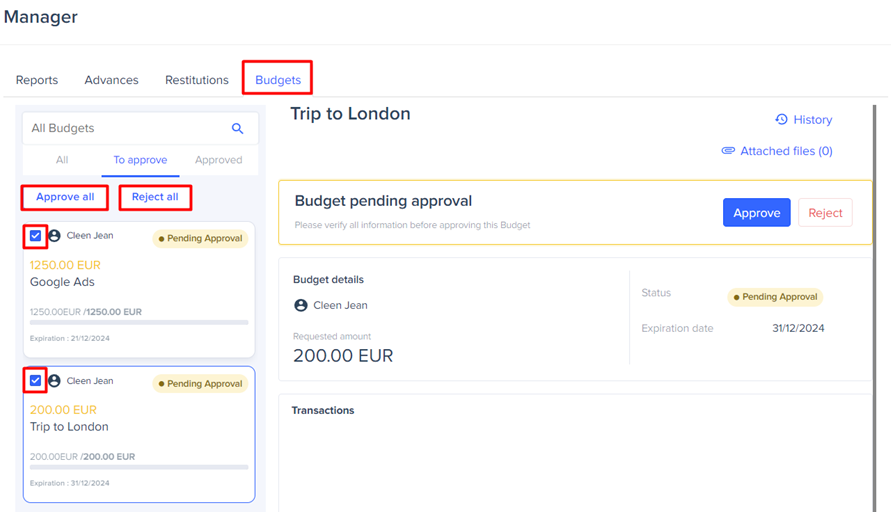Open the Restitutions tab

[x=197, y=80]
